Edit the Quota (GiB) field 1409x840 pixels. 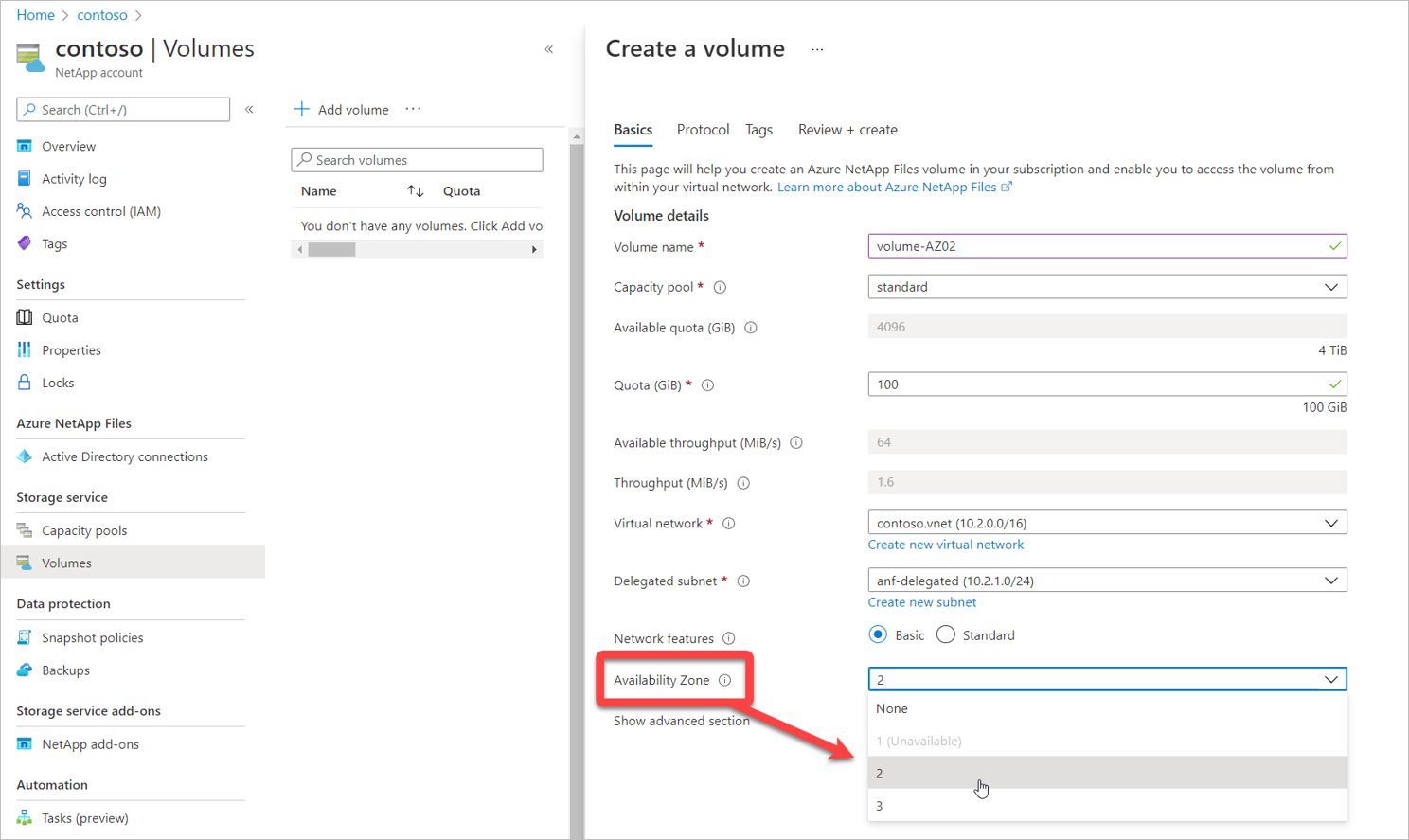pos(1107,384)
